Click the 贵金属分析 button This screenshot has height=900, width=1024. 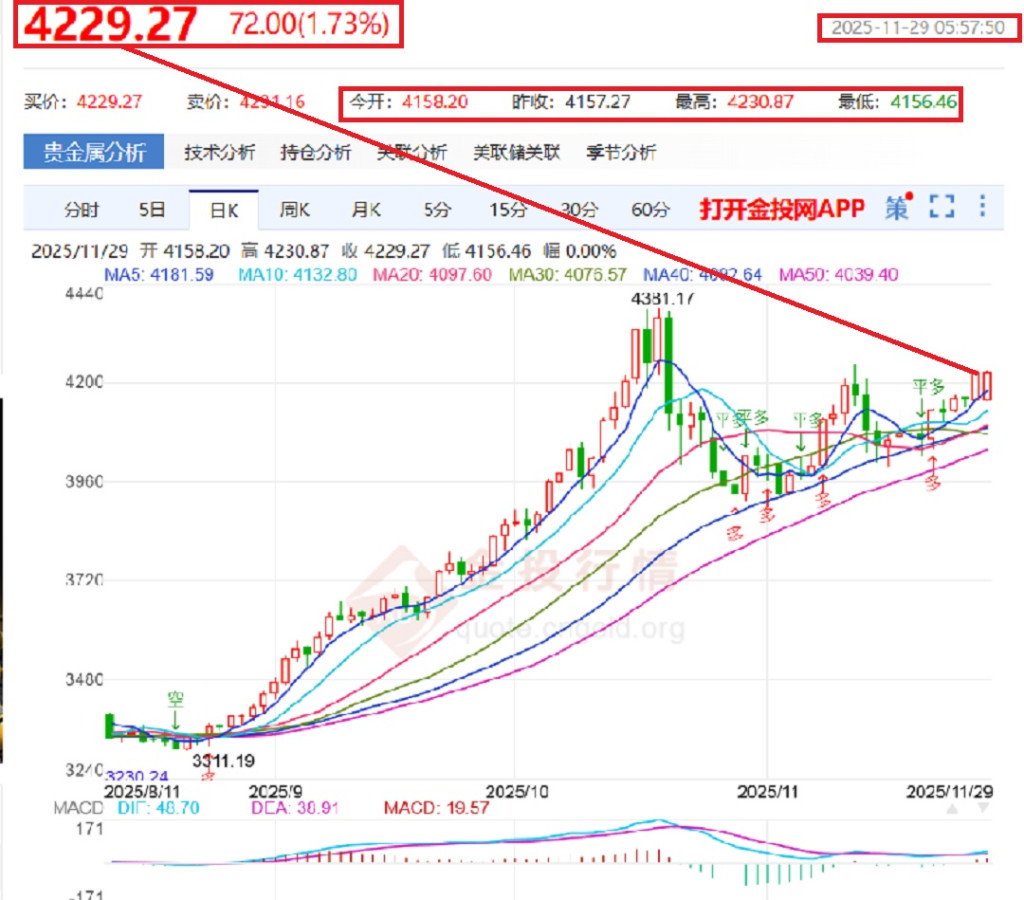[94, 153]
